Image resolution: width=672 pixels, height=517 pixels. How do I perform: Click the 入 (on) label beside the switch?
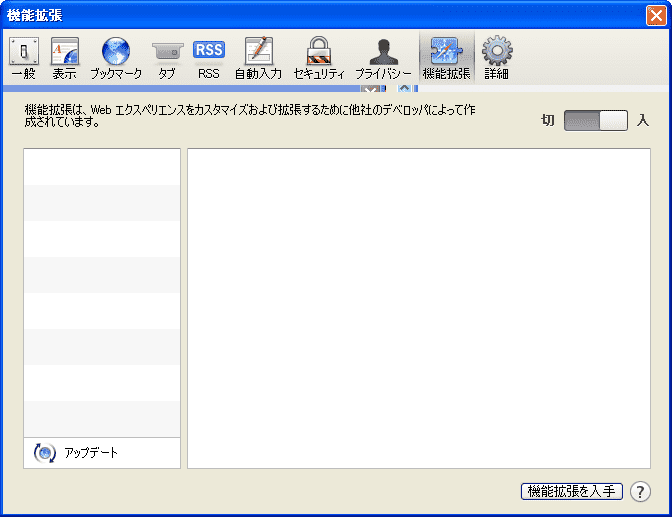click(643, 120)
